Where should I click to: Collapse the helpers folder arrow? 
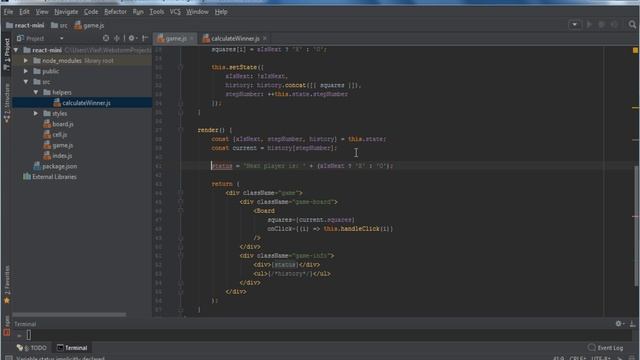pyautogui.click(x=36, y=92)
